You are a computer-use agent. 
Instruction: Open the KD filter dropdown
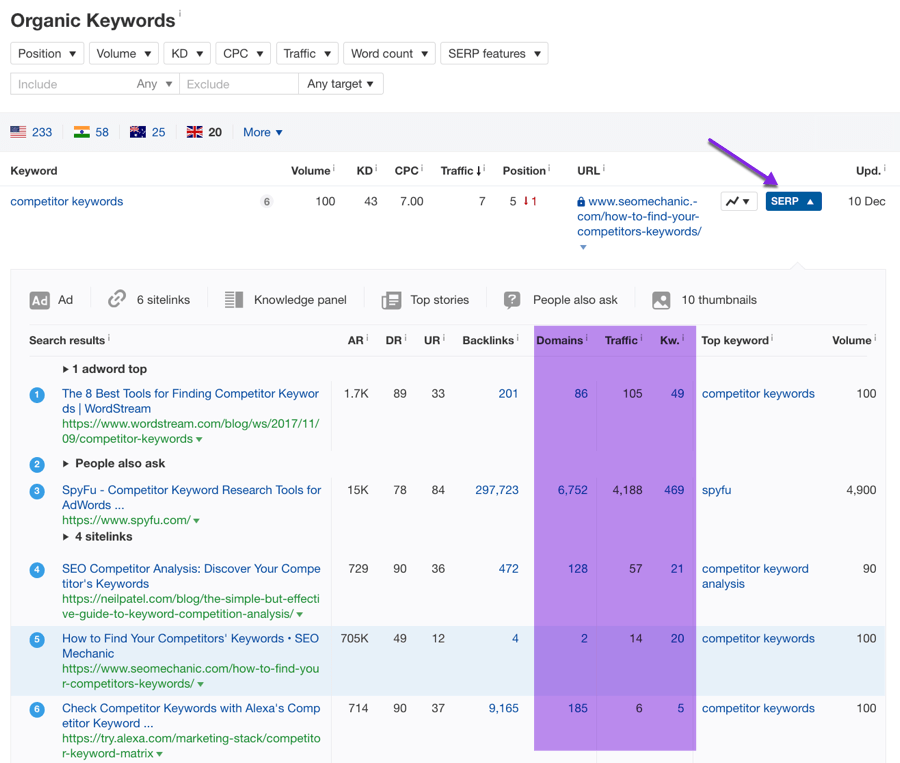[186, 54]
